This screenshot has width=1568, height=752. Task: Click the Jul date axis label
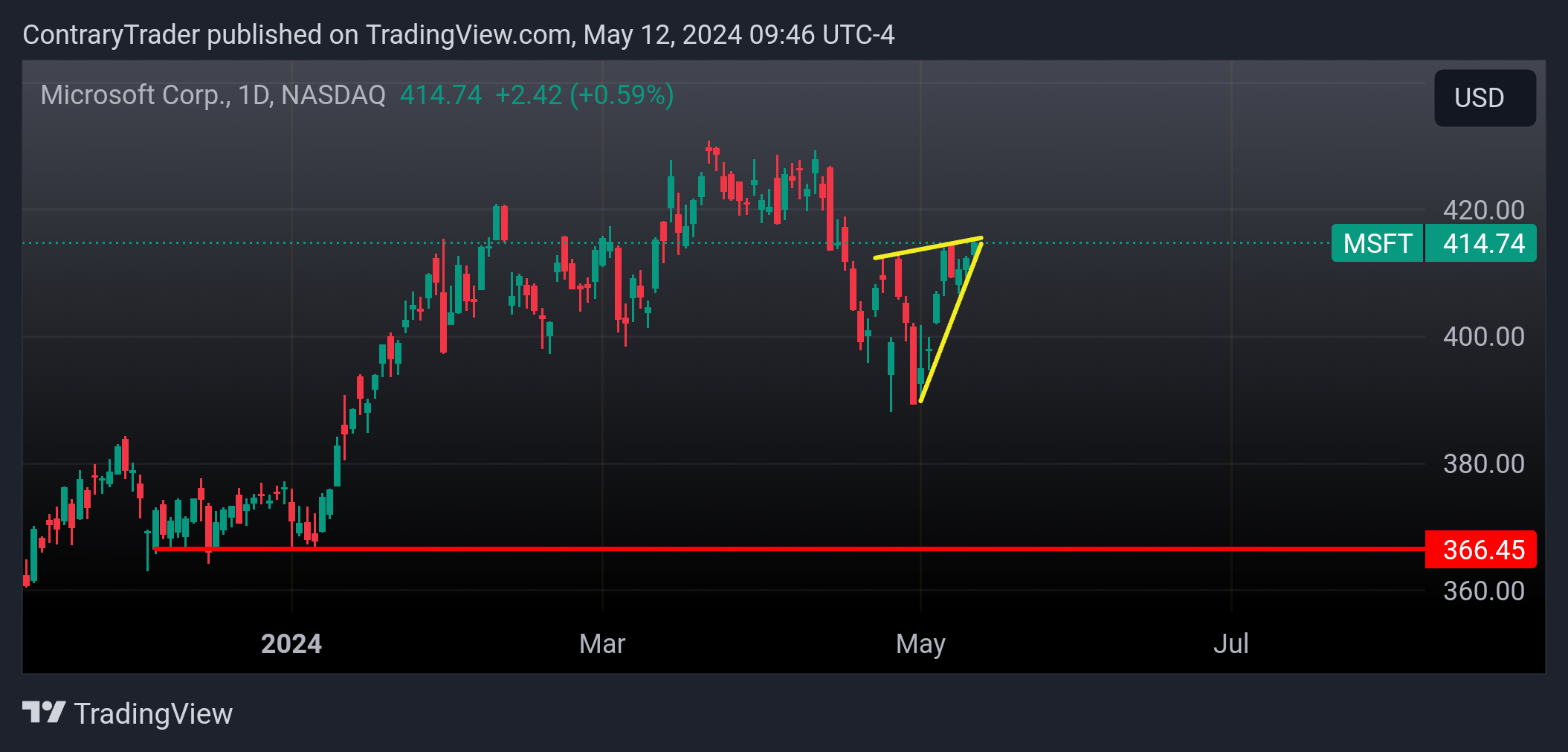1231,643
